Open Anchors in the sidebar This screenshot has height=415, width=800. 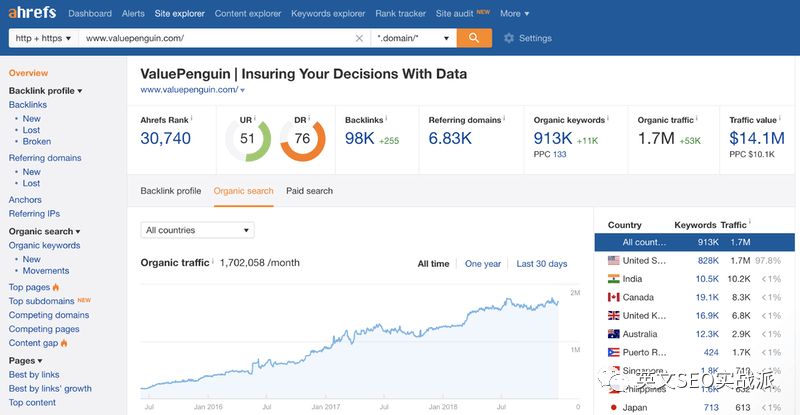[x=25, y=200]
